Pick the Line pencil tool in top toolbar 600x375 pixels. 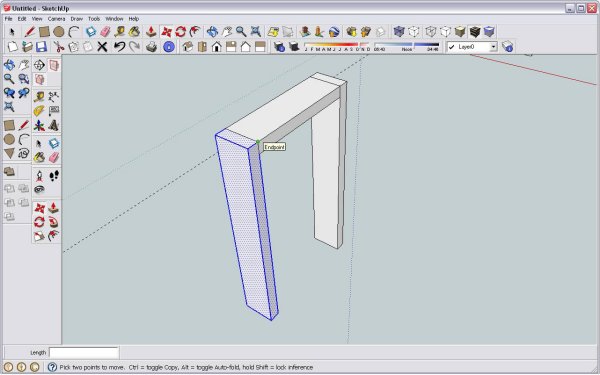[29, 32]
